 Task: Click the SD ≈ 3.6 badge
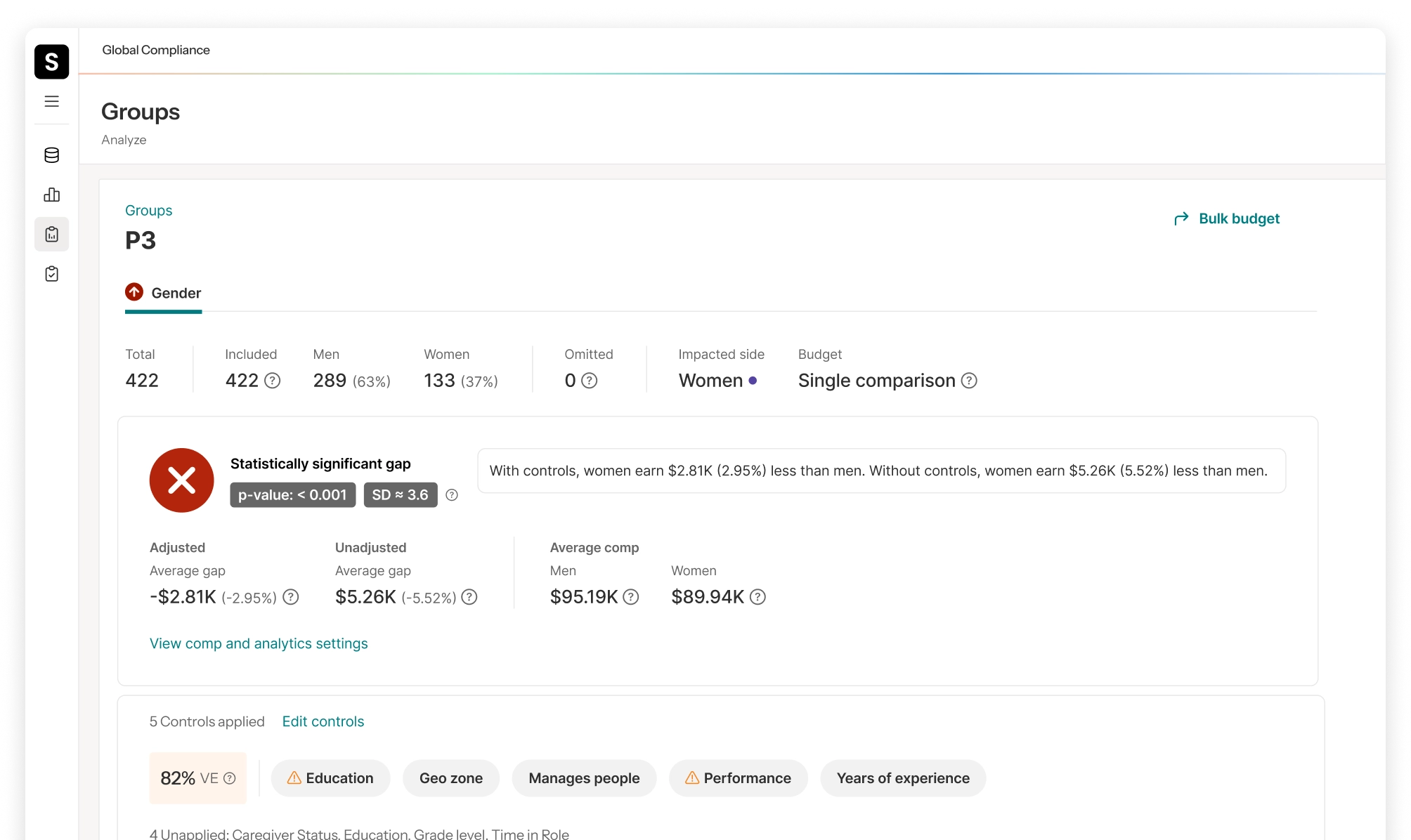tap(401, 495)
